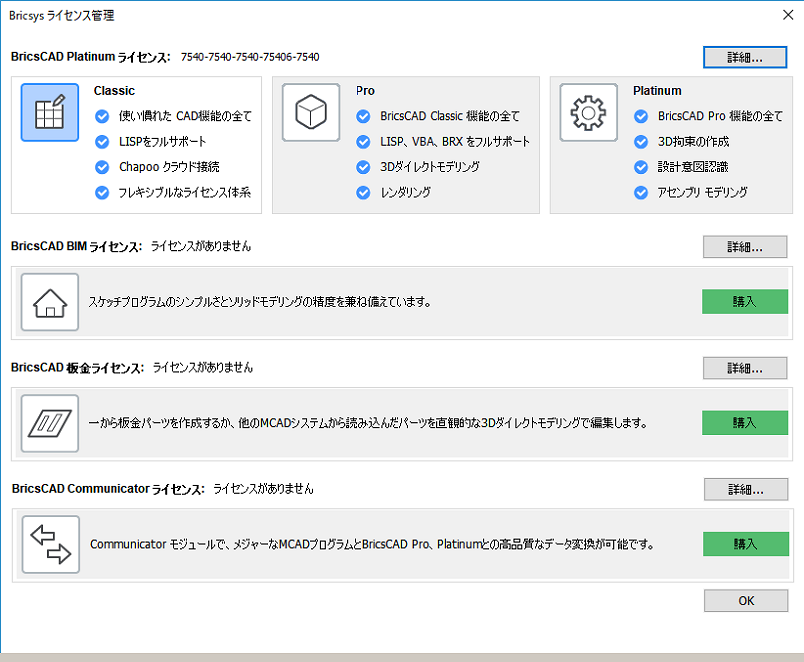The image size is (804, 662).
Task: Open details for BricsCAD Communicator license
Action: click(746, 490)
